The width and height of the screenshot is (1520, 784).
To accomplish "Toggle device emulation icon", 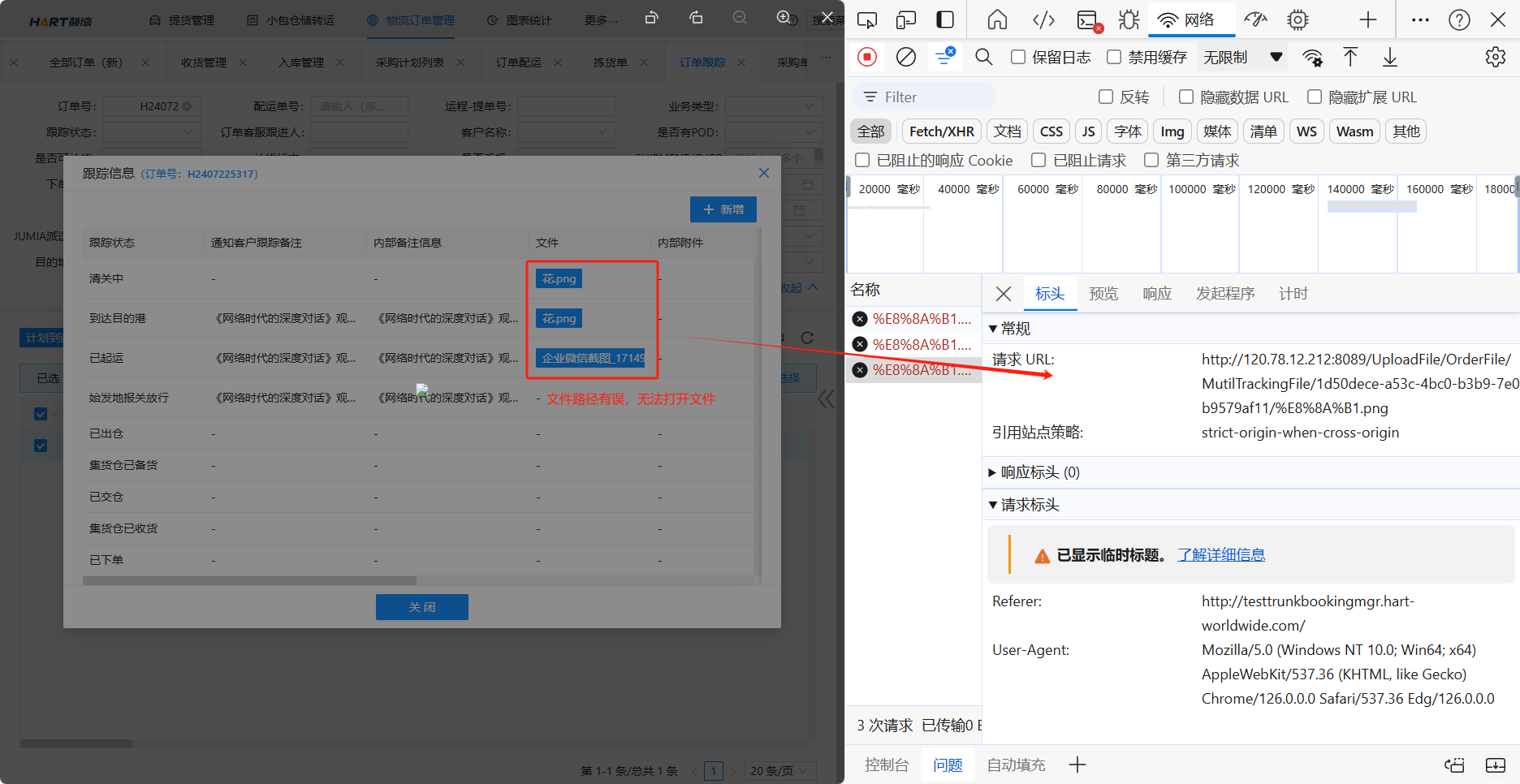I will [x=906, y=19].
